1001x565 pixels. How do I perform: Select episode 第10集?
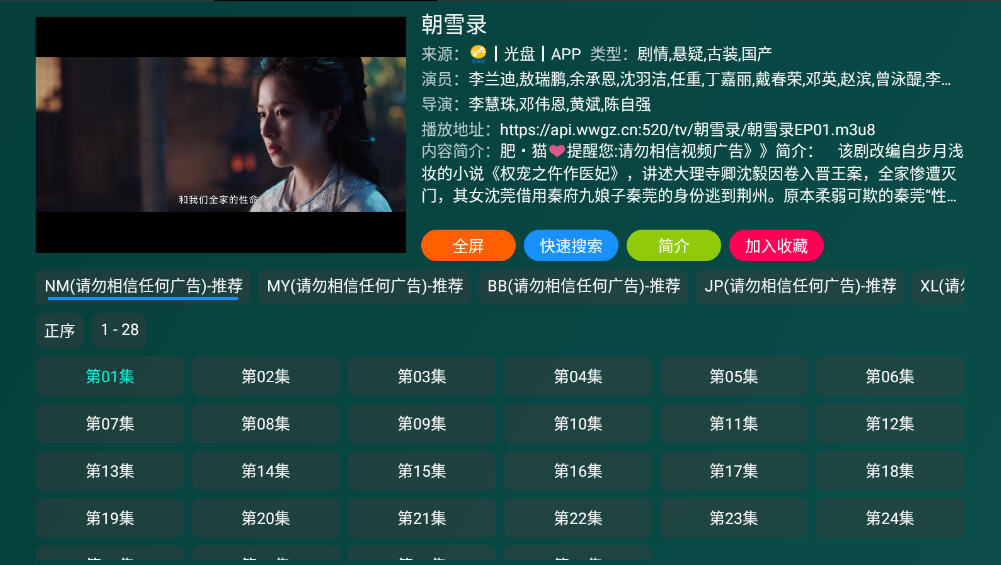coord(578,424)
